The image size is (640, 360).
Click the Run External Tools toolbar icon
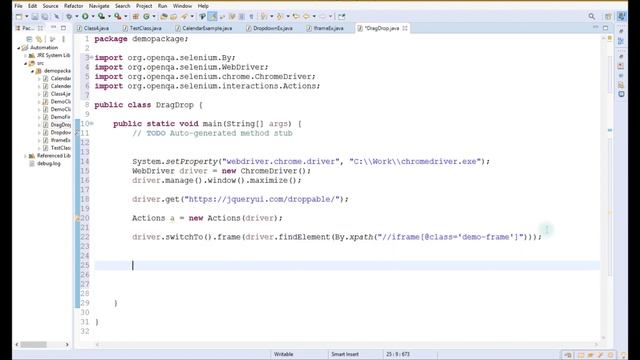pos(118,16)
